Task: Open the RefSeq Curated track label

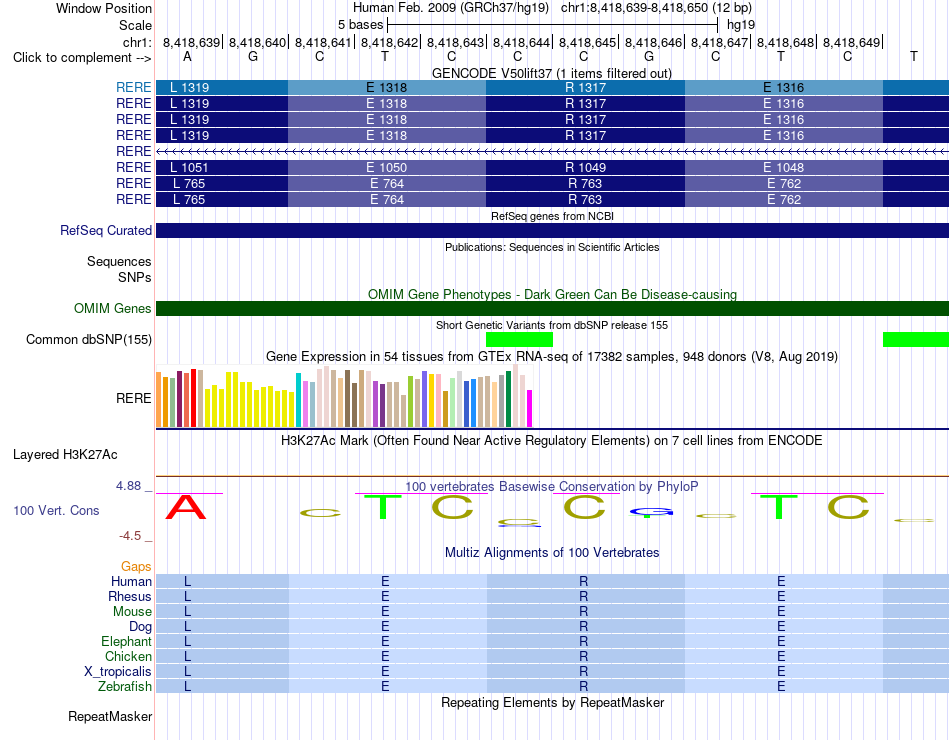Action: point(105,230)
